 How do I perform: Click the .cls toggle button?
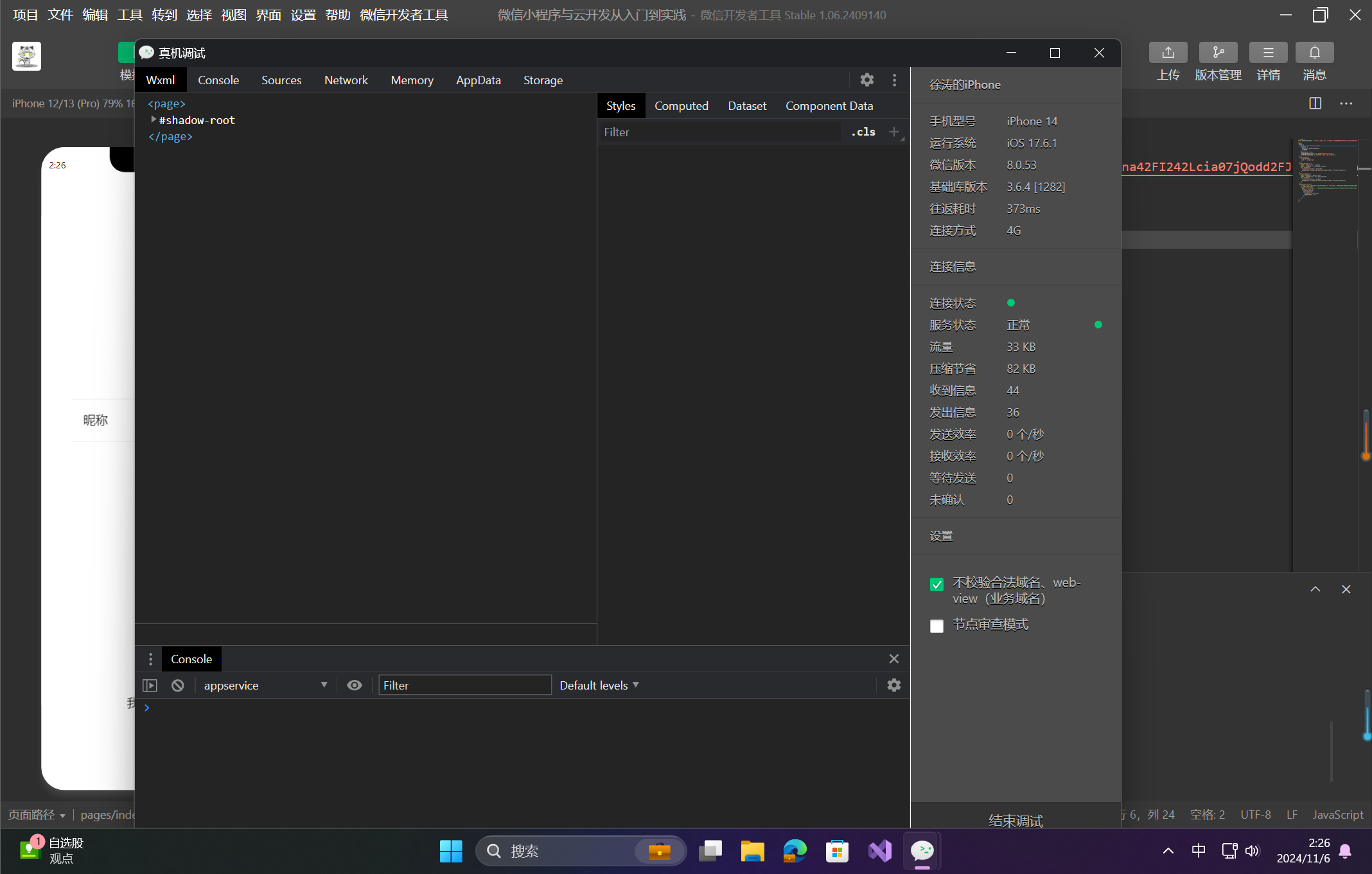[863, 132]
